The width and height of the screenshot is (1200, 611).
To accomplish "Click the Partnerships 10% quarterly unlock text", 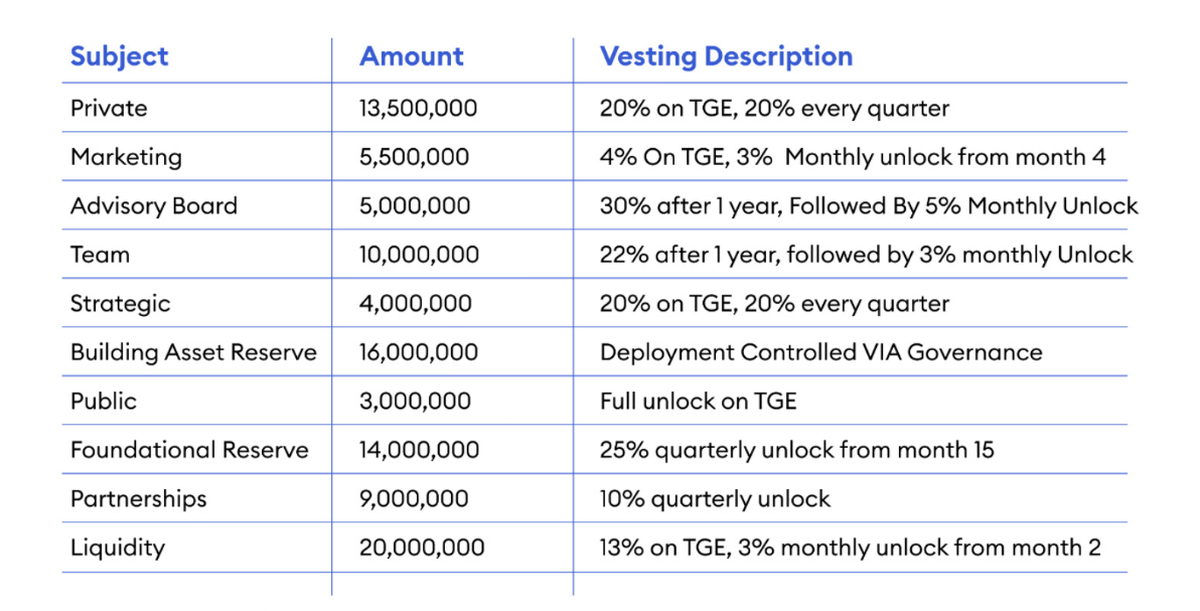I will click(x=715, y=499).
